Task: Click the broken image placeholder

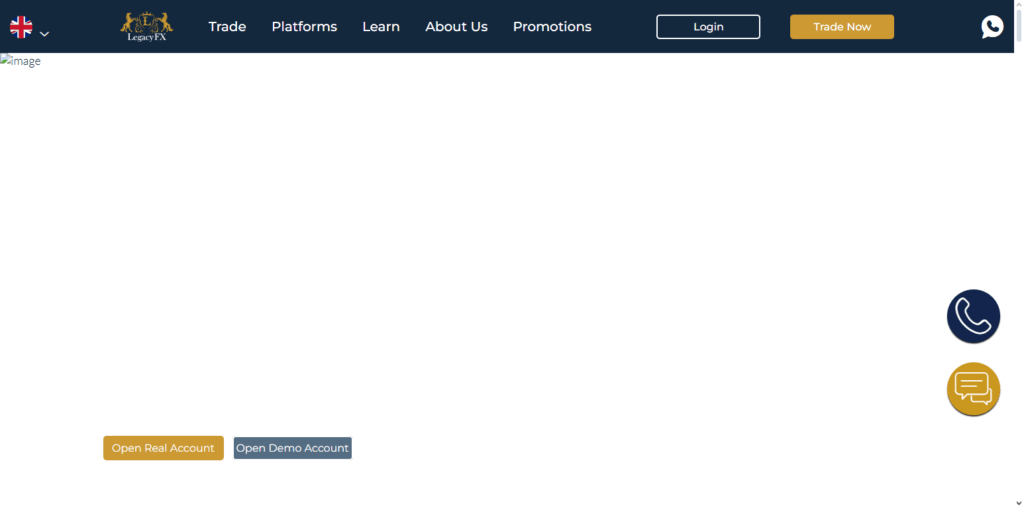Action: (x=21, y=62)
